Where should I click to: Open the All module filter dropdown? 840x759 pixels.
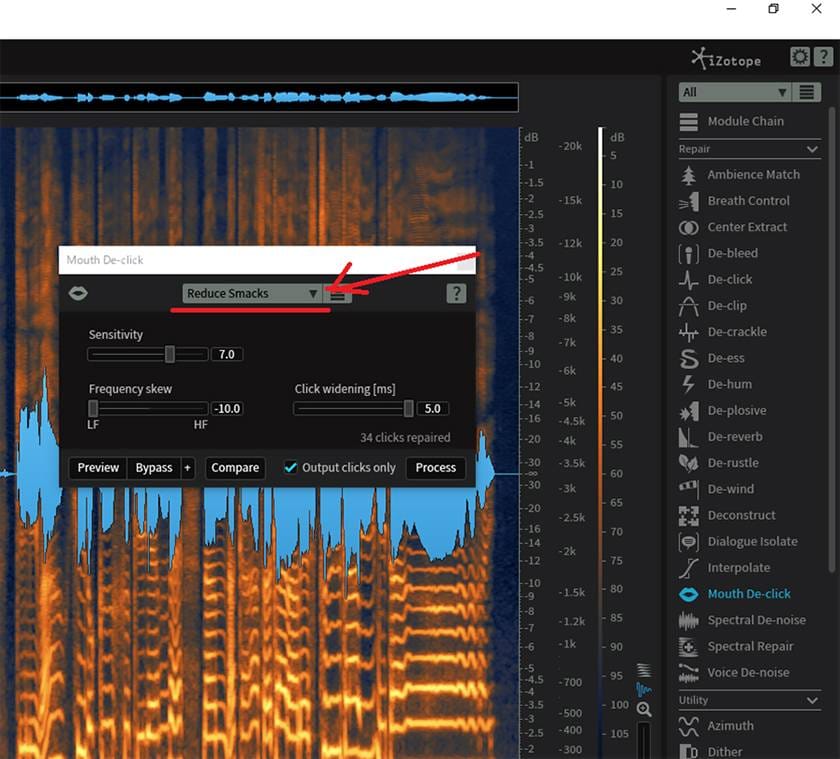(734, 92)
